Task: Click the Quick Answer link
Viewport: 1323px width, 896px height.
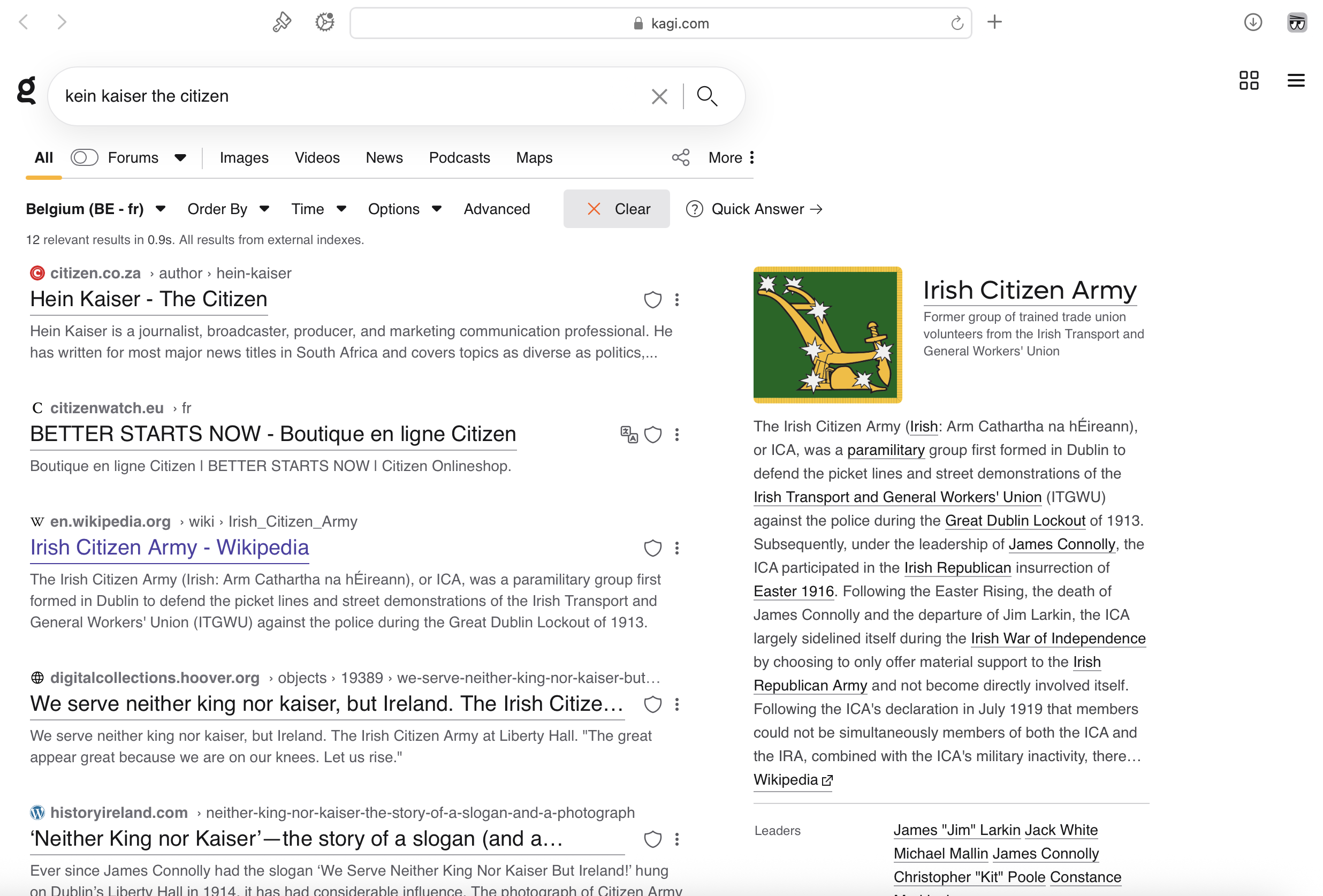Action: tap(757, 209)
